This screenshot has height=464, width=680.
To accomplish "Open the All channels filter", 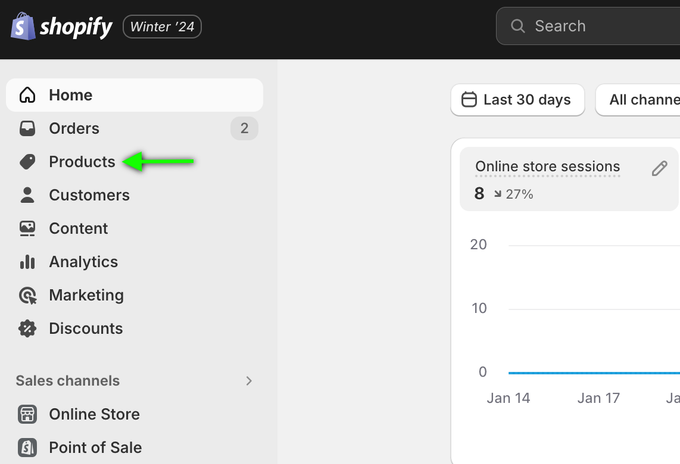I will [x=638, y=100].
